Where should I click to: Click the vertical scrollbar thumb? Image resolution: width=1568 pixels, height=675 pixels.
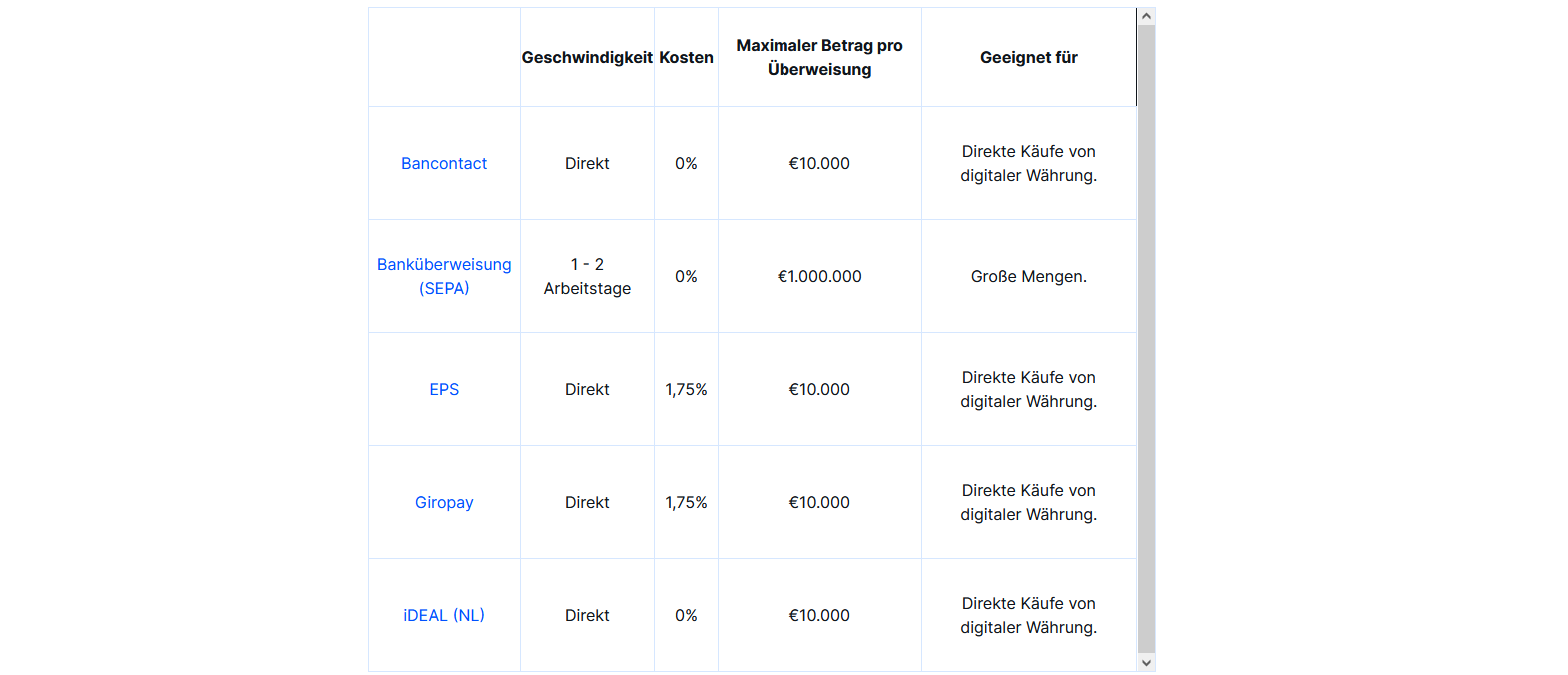(x=1147, y=340)
